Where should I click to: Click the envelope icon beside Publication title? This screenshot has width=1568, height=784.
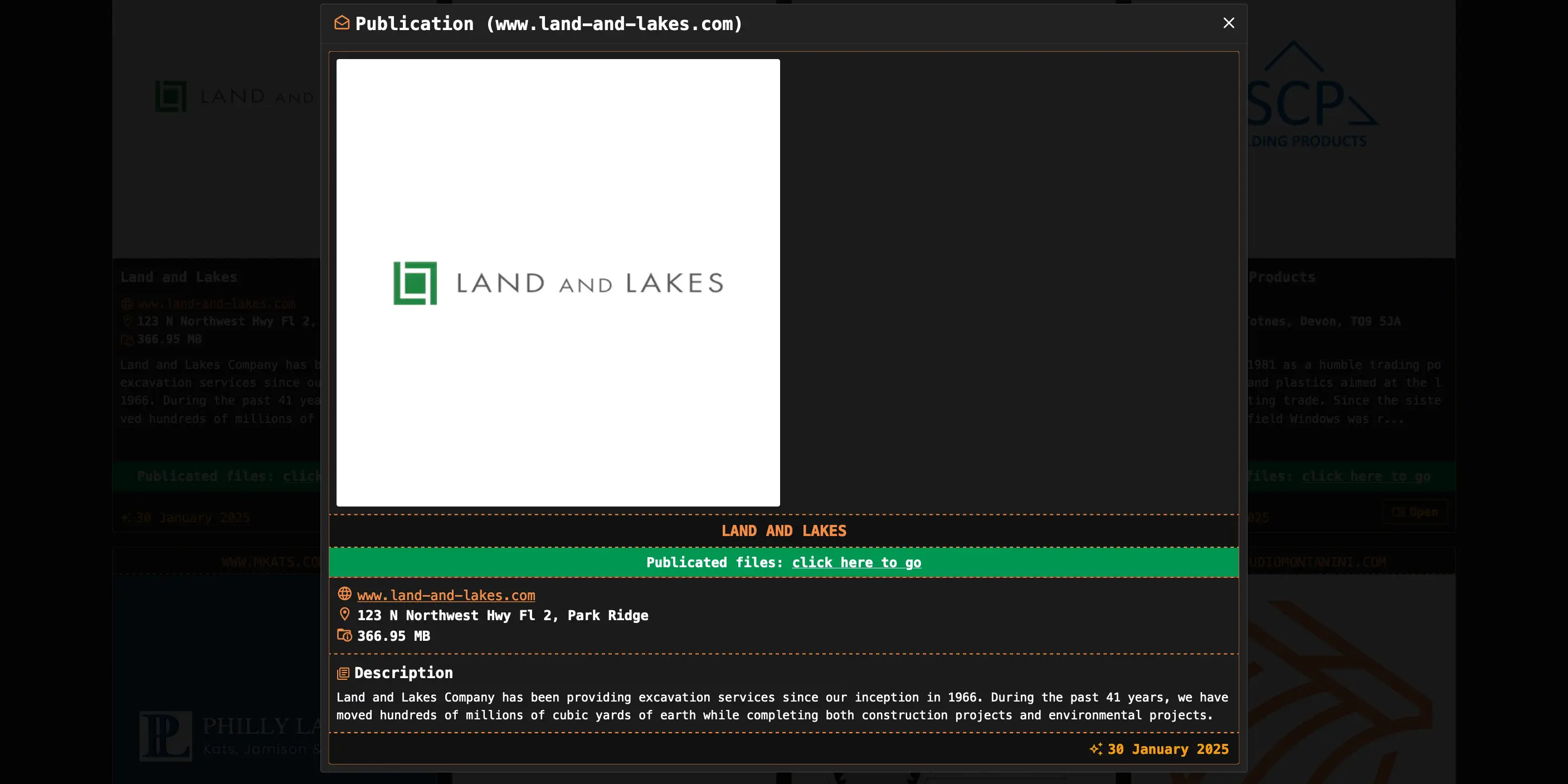342,23
